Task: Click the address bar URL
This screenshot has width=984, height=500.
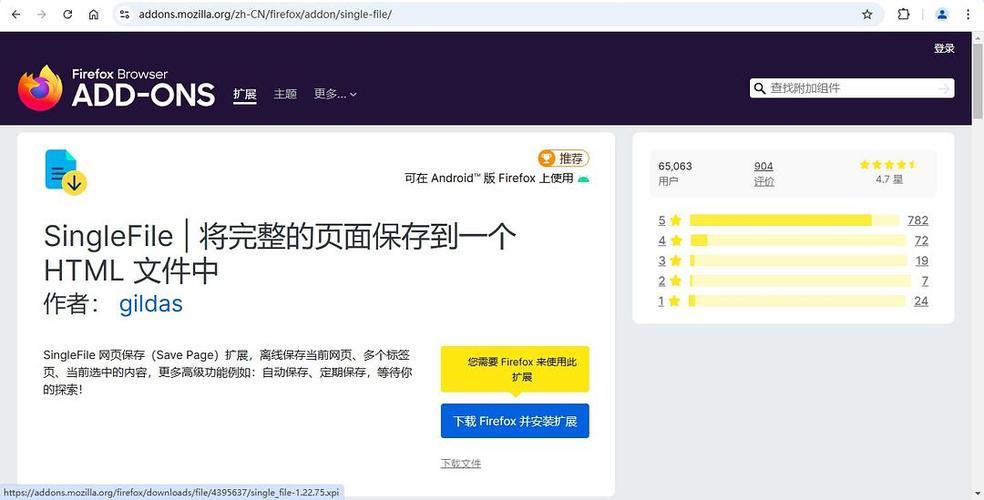Action: [265, 14]
